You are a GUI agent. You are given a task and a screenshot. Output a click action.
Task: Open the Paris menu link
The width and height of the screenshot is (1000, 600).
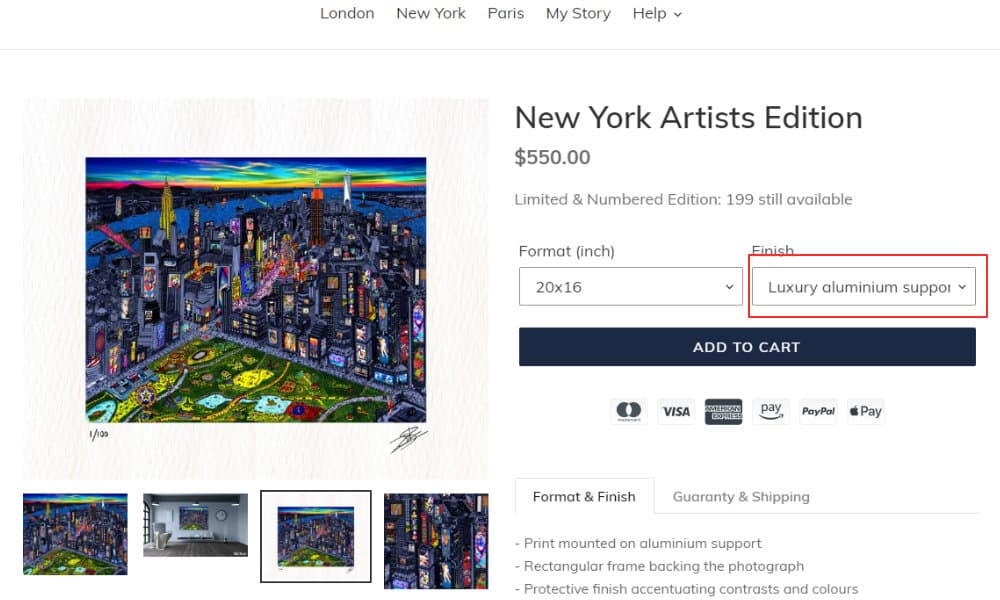[x=505, y=13]
